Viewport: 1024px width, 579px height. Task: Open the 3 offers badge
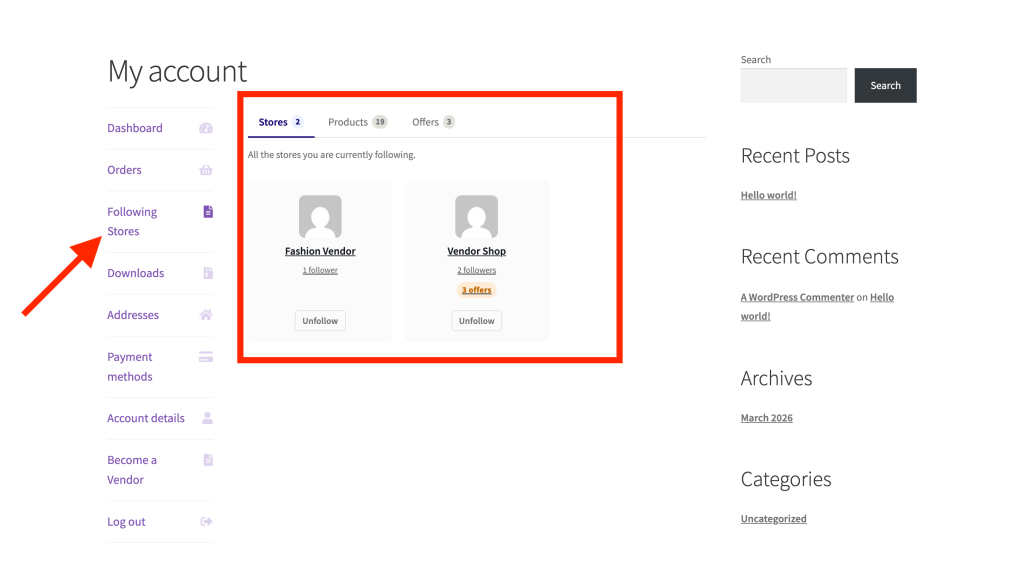click(x=477, y=290)
